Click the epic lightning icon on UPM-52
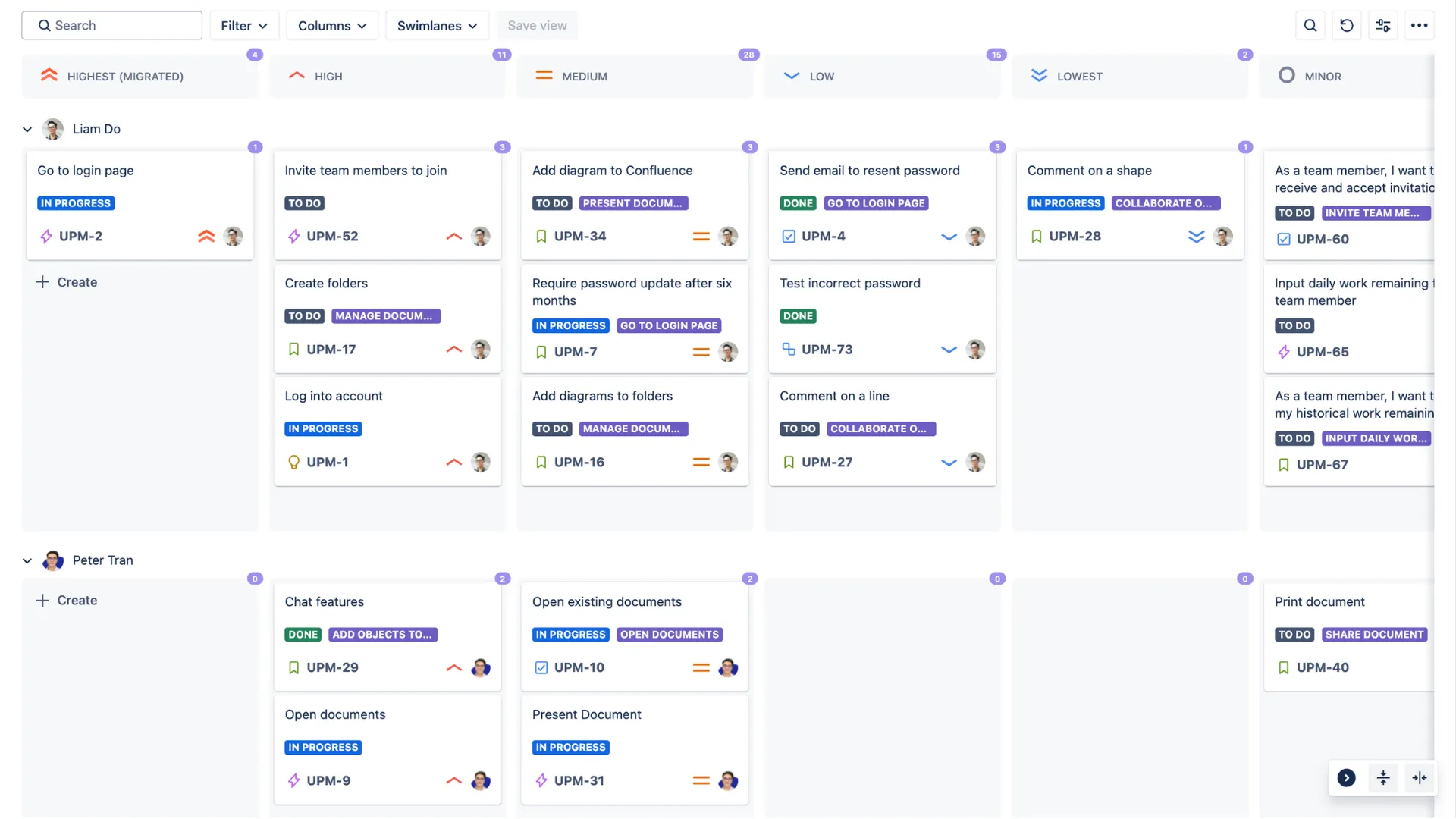 (x=293, y=236)
